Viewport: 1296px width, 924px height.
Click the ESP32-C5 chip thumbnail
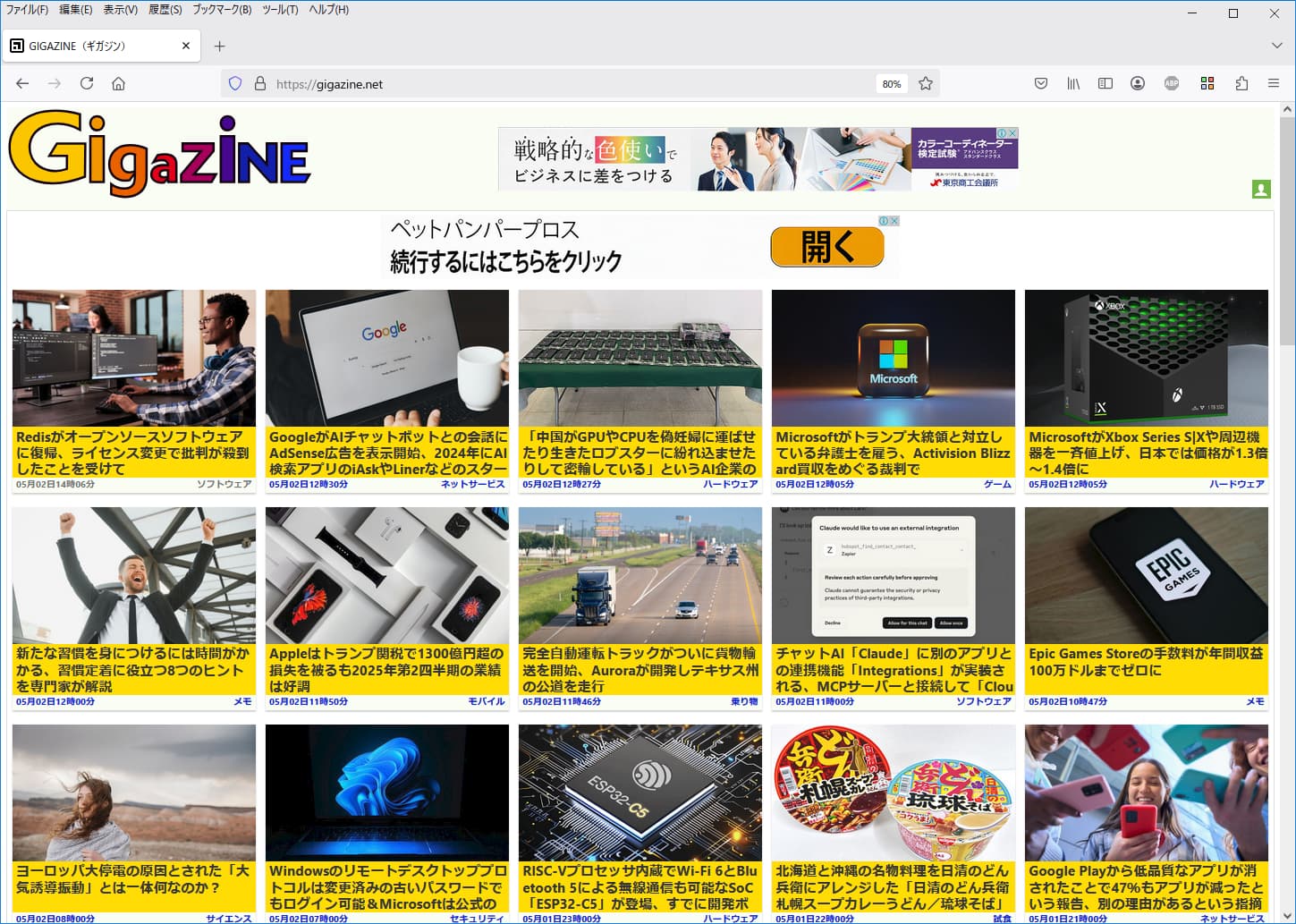coord(640,793)
